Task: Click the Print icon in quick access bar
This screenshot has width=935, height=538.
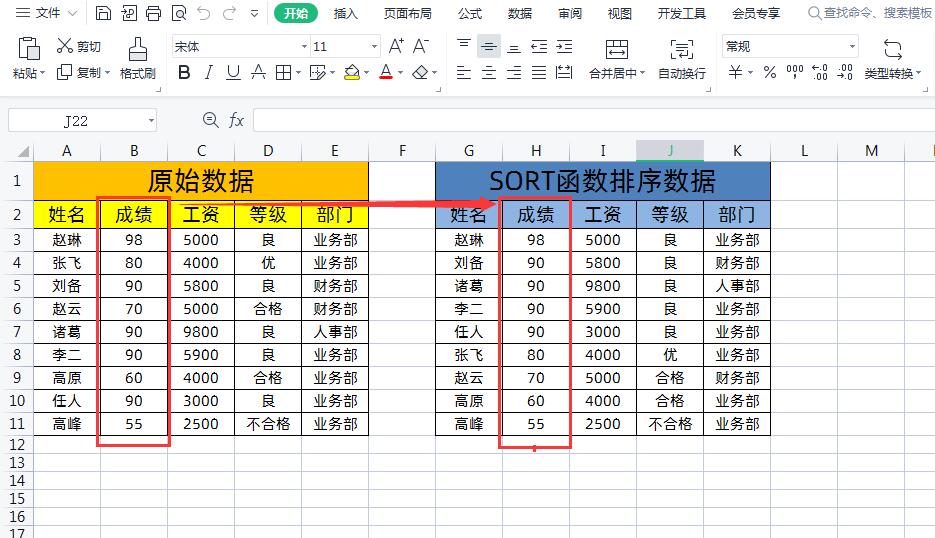Action: pyautogui.click(x=153, y=14)
